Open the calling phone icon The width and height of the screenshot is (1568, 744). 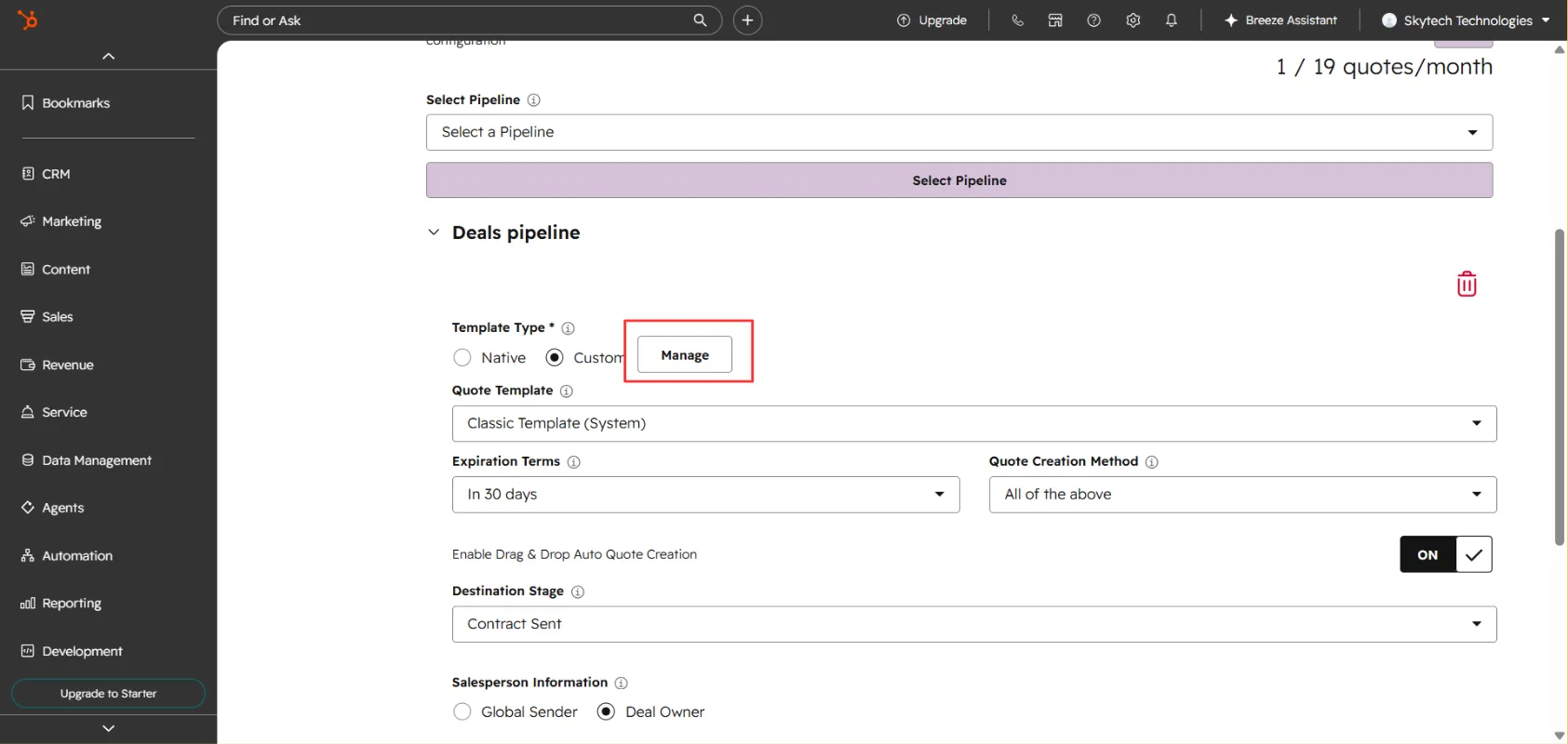click(1017, 20)
